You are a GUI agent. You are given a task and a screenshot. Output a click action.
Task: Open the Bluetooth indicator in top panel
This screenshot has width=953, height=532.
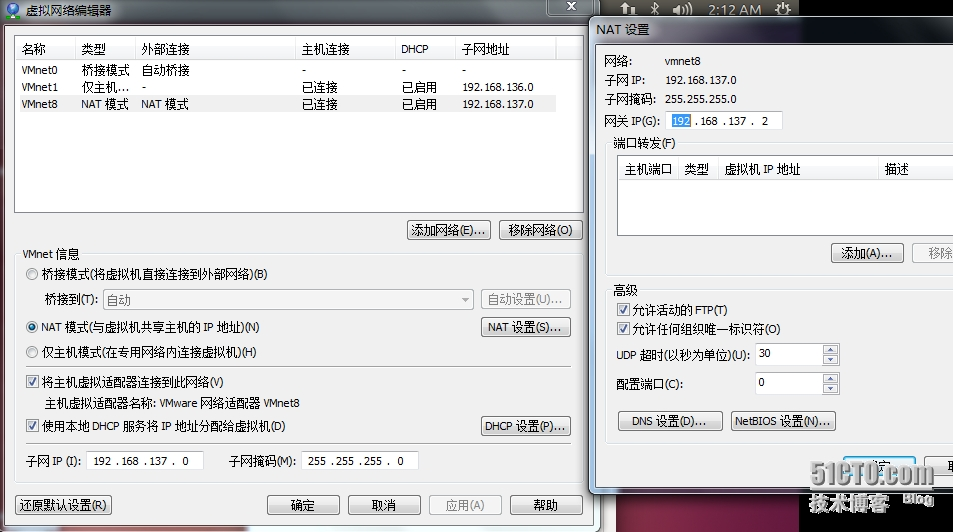pyautogui.click(x=655, y=9)
